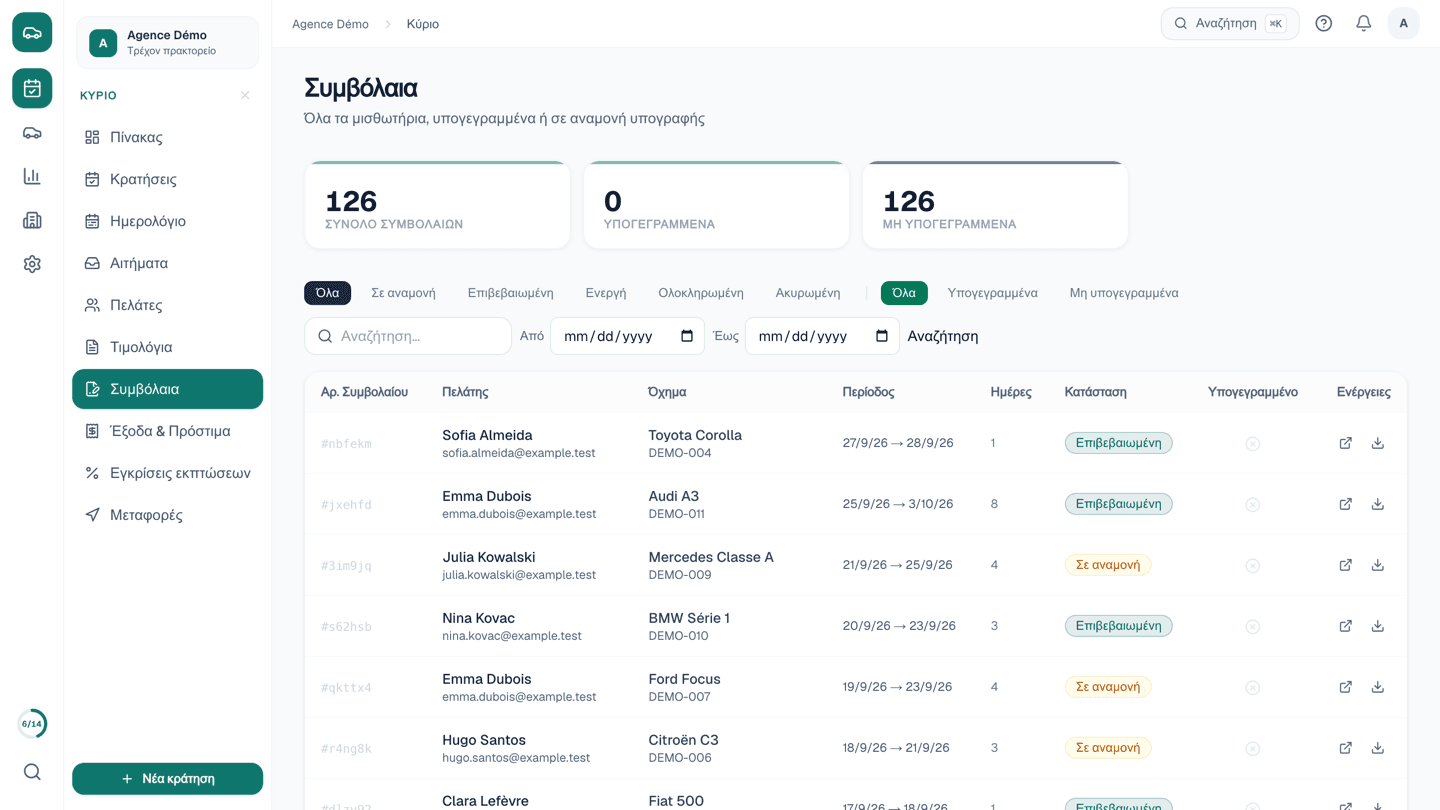Download Sofia Almeida's contract
The width and height of the screenshot is (1440, 810).
pyautogui.click(x=1378, y=443)
